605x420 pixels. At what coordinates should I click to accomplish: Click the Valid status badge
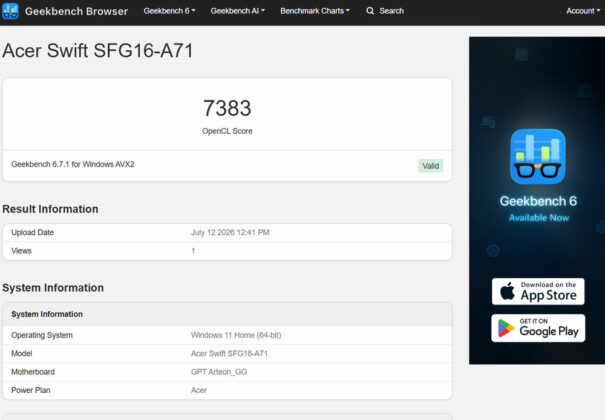(430, 166)
